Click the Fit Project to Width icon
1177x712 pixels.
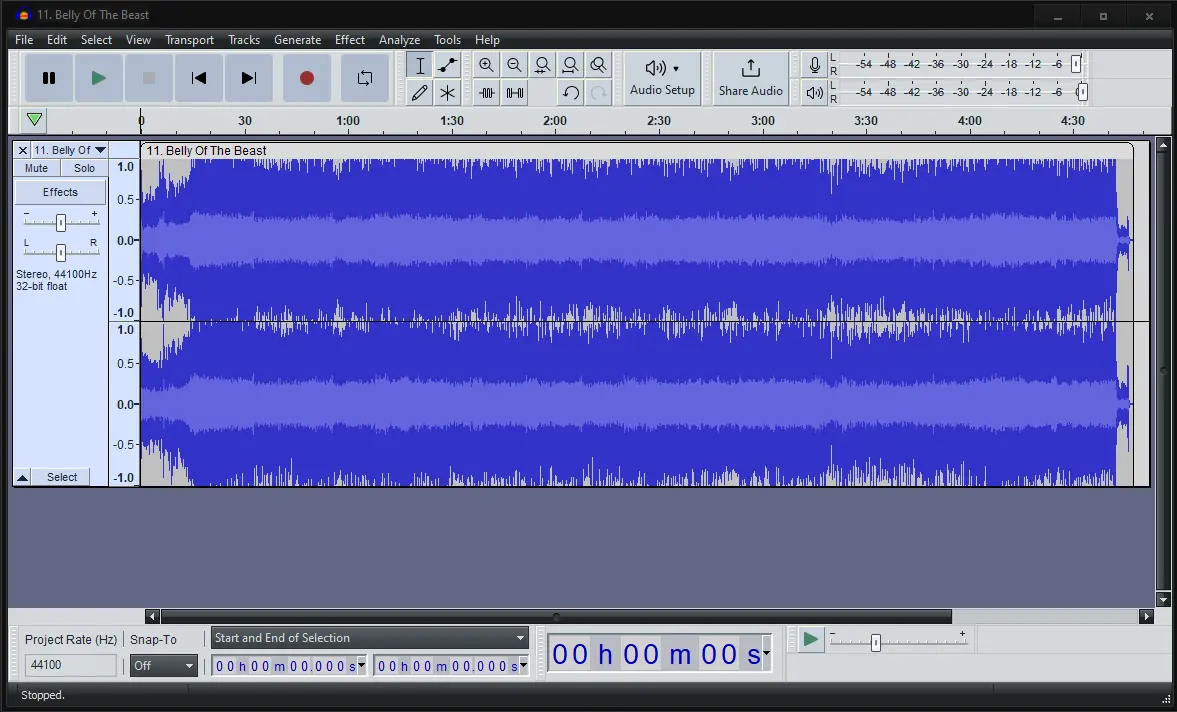(x=570, y=65)
